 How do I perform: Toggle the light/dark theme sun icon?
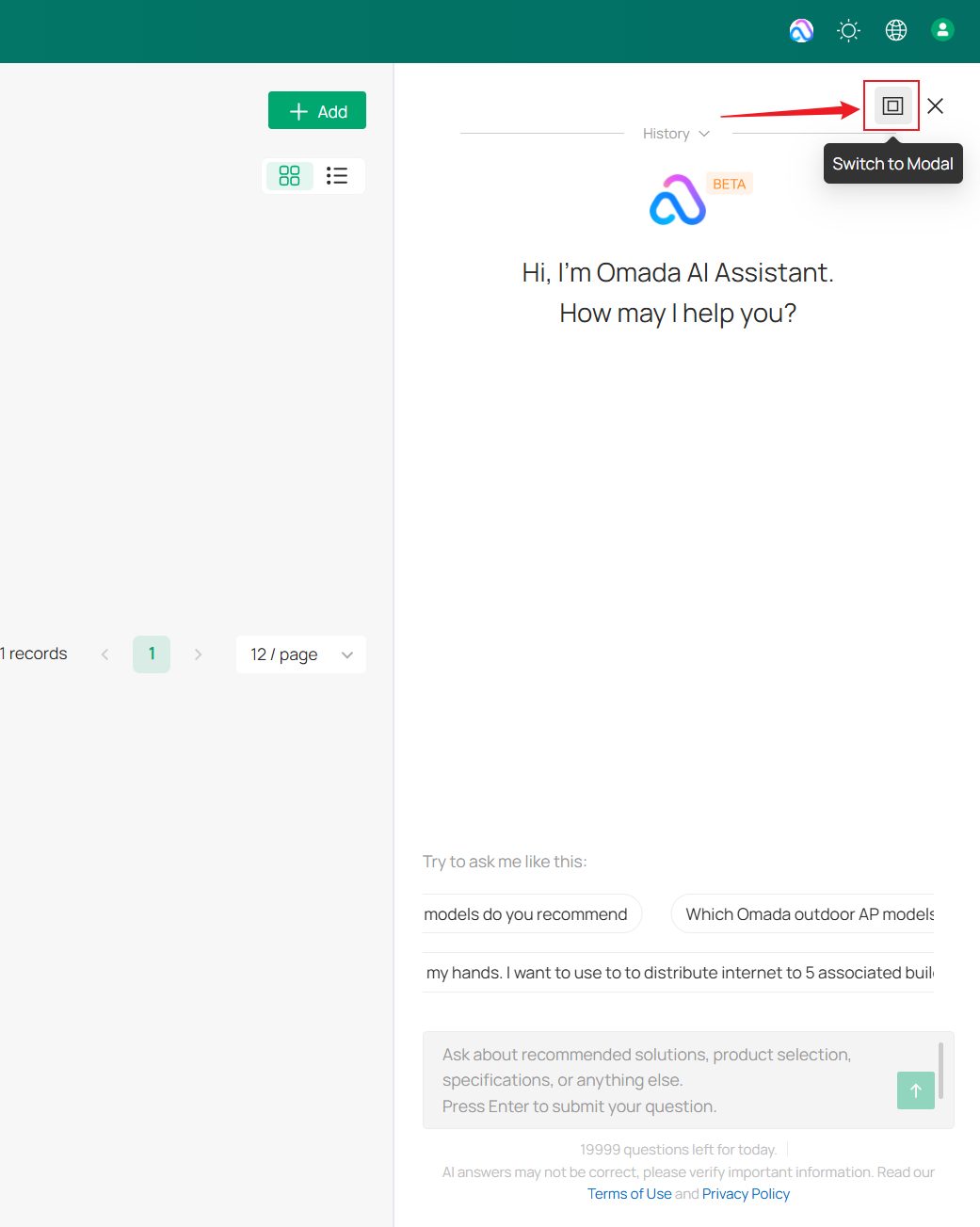[848, 31]
